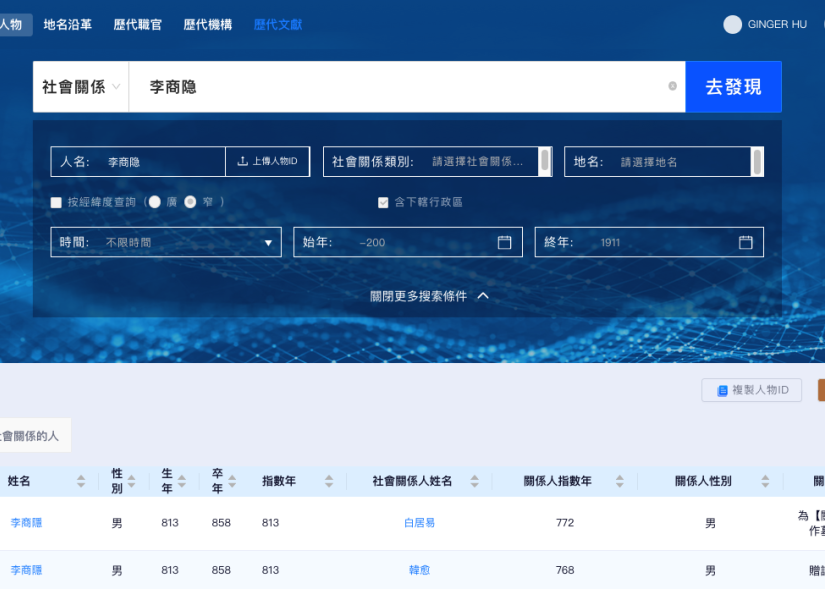Open the 地名沿革 menu item

(x=65, y=24)
